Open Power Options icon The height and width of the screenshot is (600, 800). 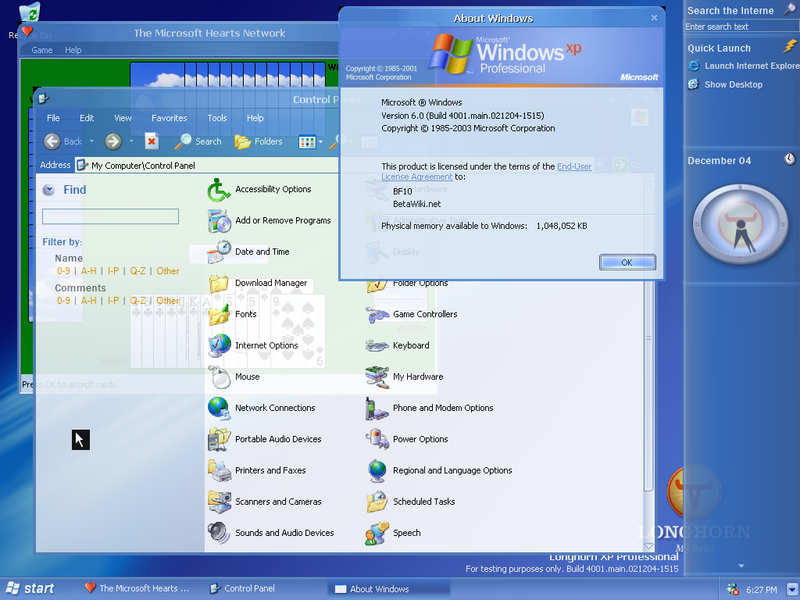(x=377, y=439)
